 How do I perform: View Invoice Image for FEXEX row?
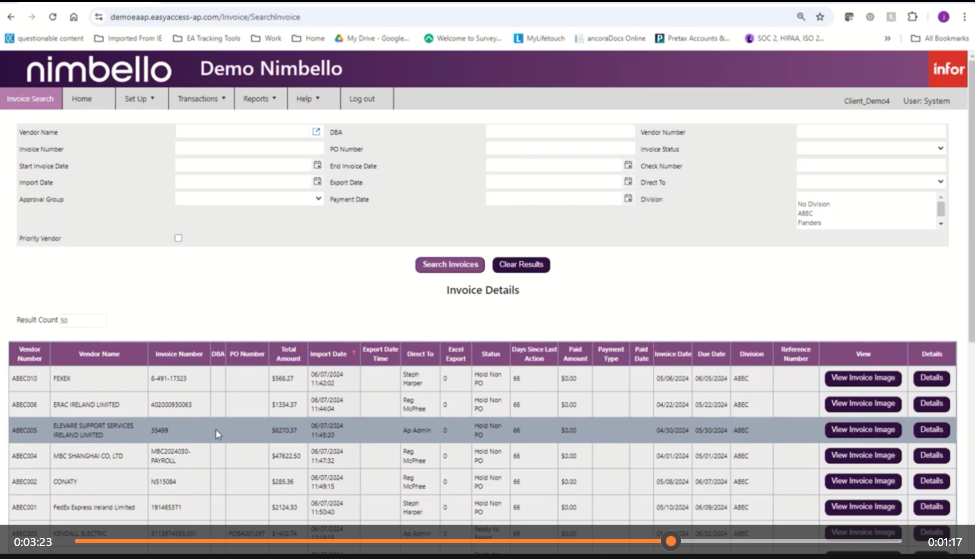click(863, 378)
